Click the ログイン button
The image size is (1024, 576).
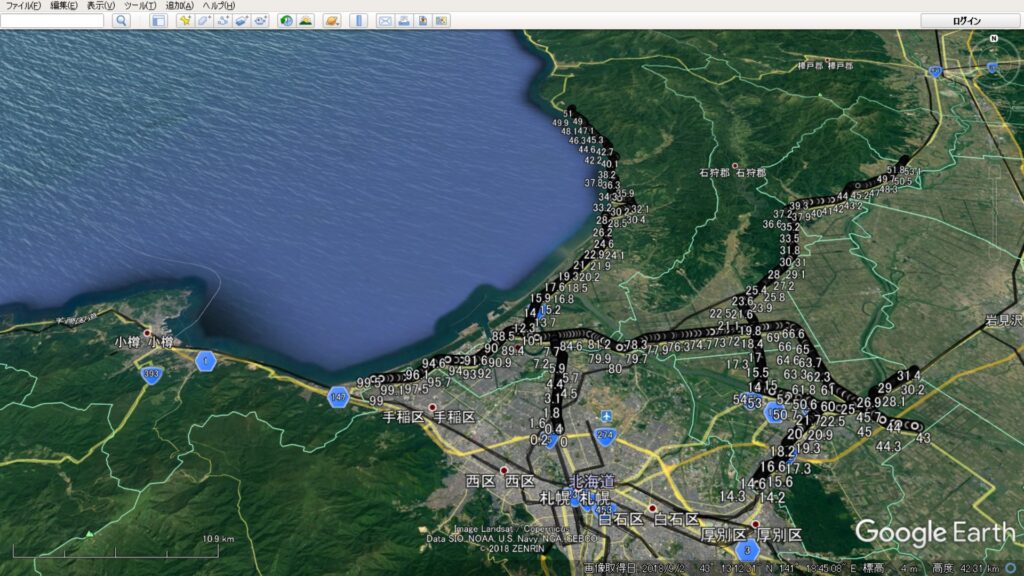click(967, 21)
